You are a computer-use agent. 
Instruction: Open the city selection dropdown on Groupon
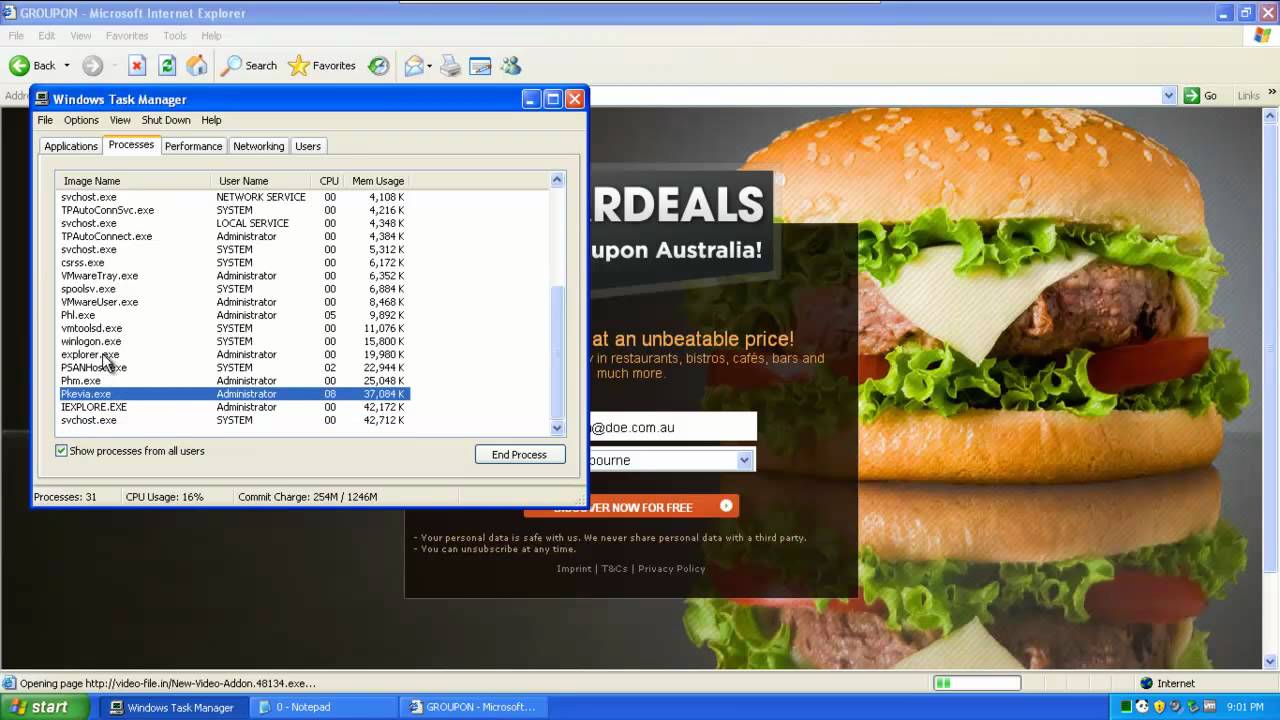click(x=744, y=460)
